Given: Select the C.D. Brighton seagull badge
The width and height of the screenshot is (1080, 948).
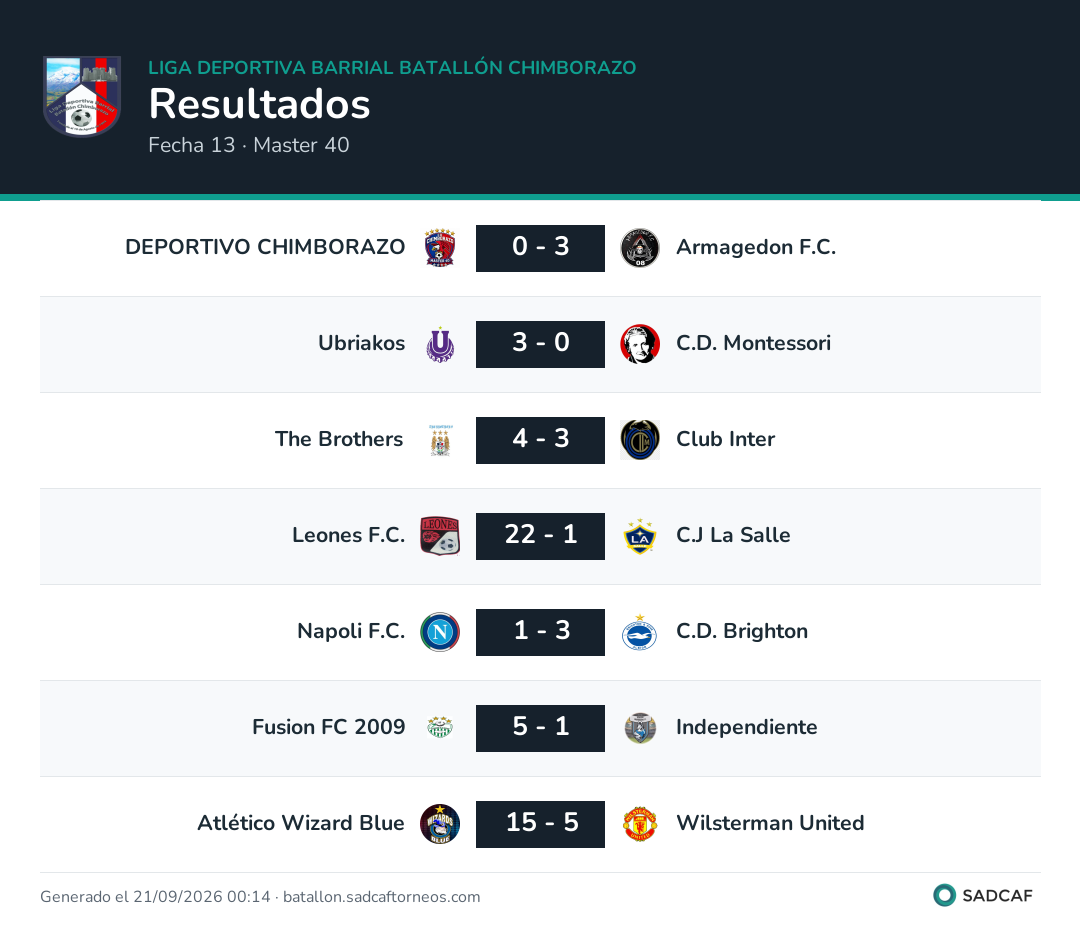Looking at the screenshot, I should [640, 632].
